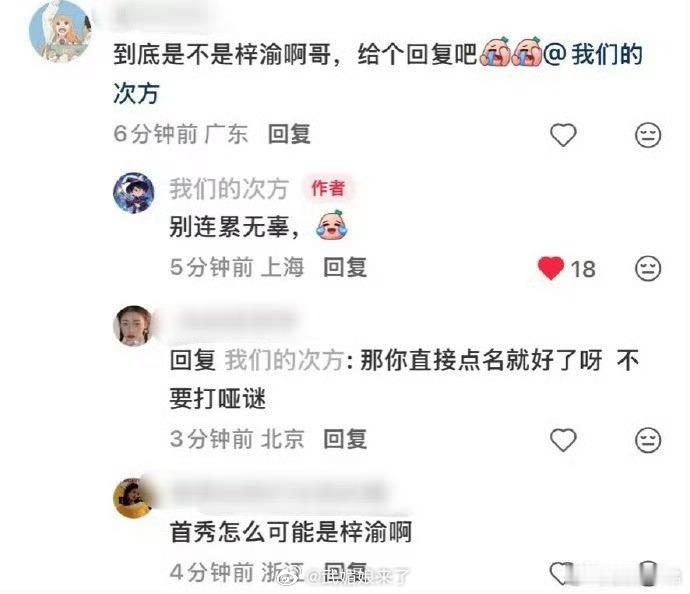Screen dimensions: 690x594
Task: Reply to the author's 5分钟前 comment
Action: point(345,267)
